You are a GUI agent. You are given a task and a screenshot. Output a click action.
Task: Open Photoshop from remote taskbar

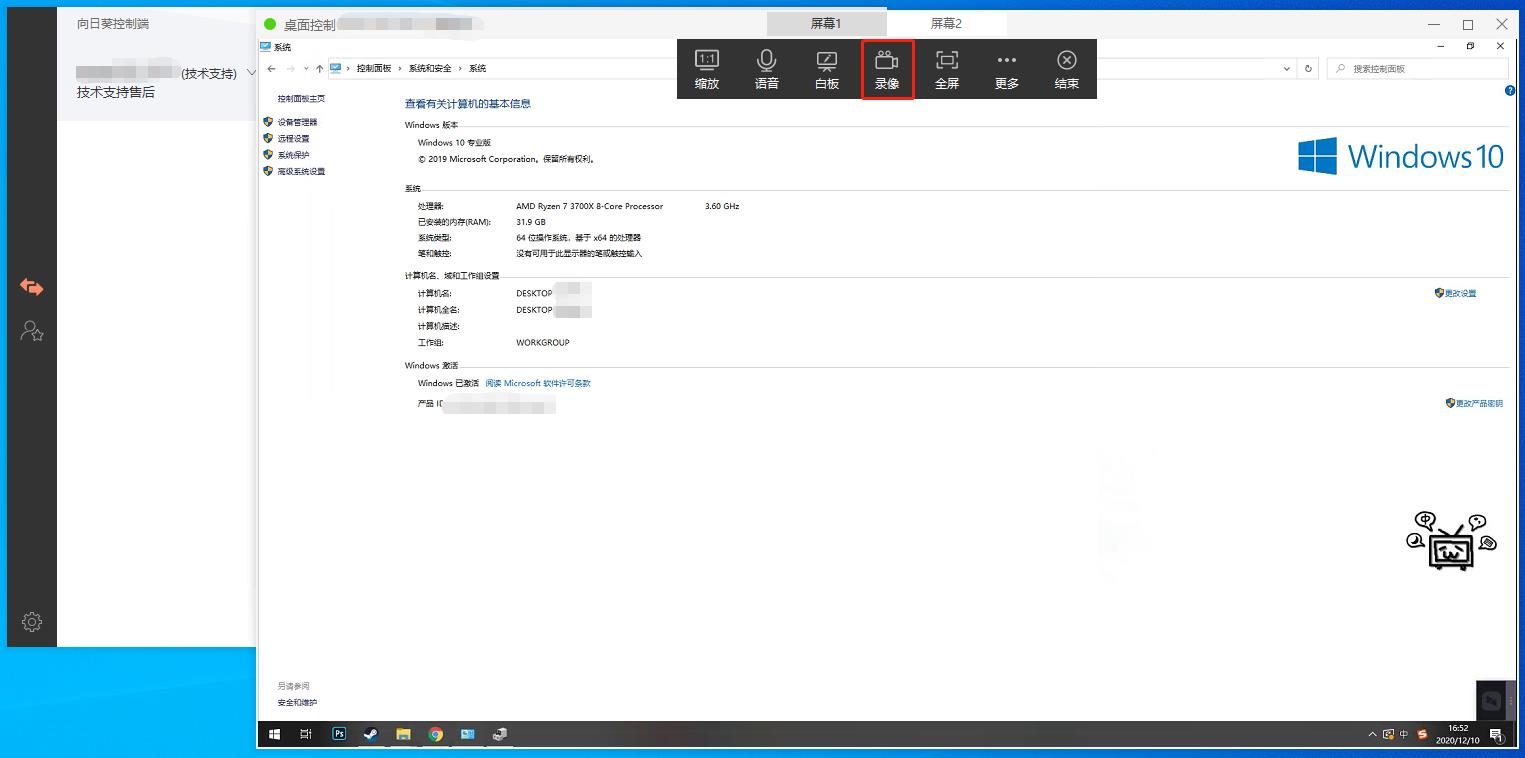[339, 734]
